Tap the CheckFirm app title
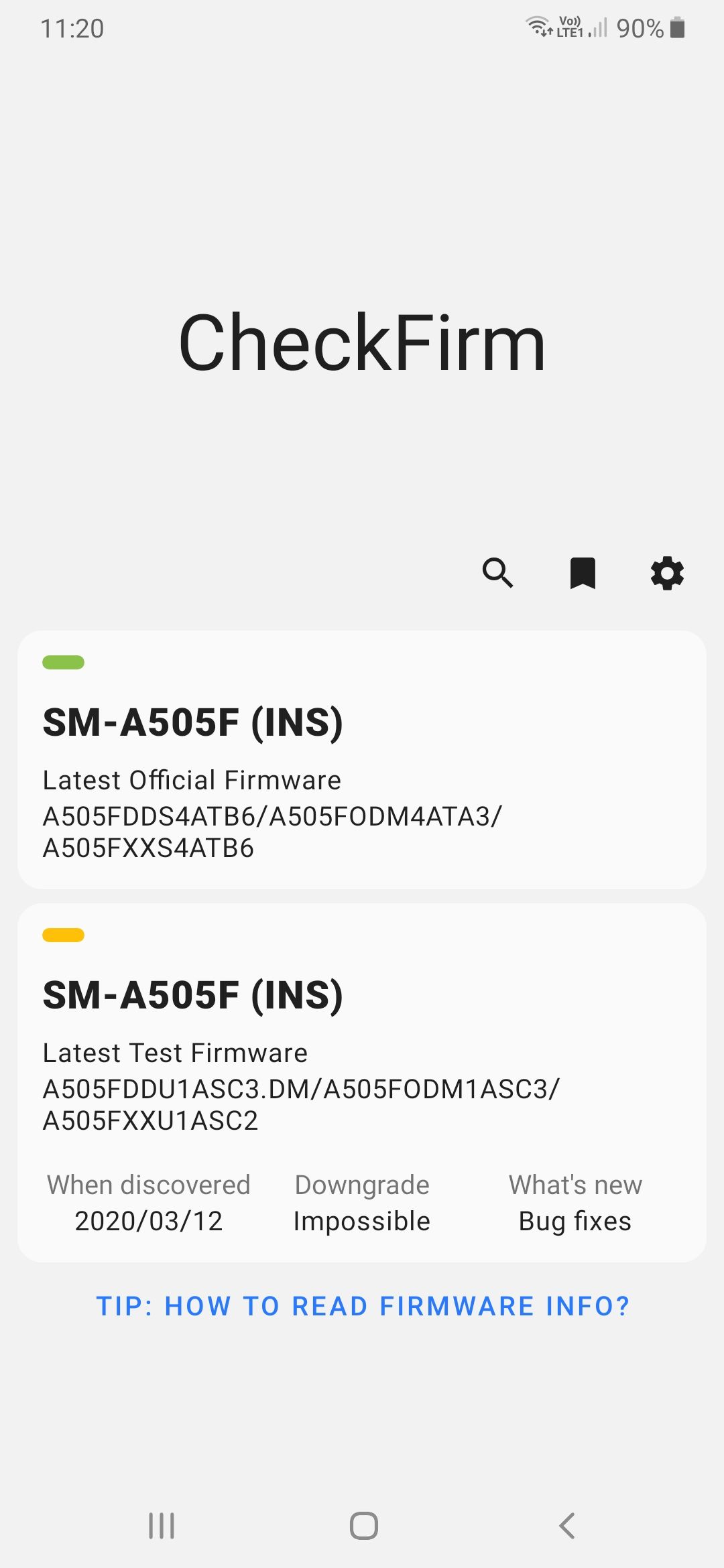724x1568 pixels. click(362, 343)
